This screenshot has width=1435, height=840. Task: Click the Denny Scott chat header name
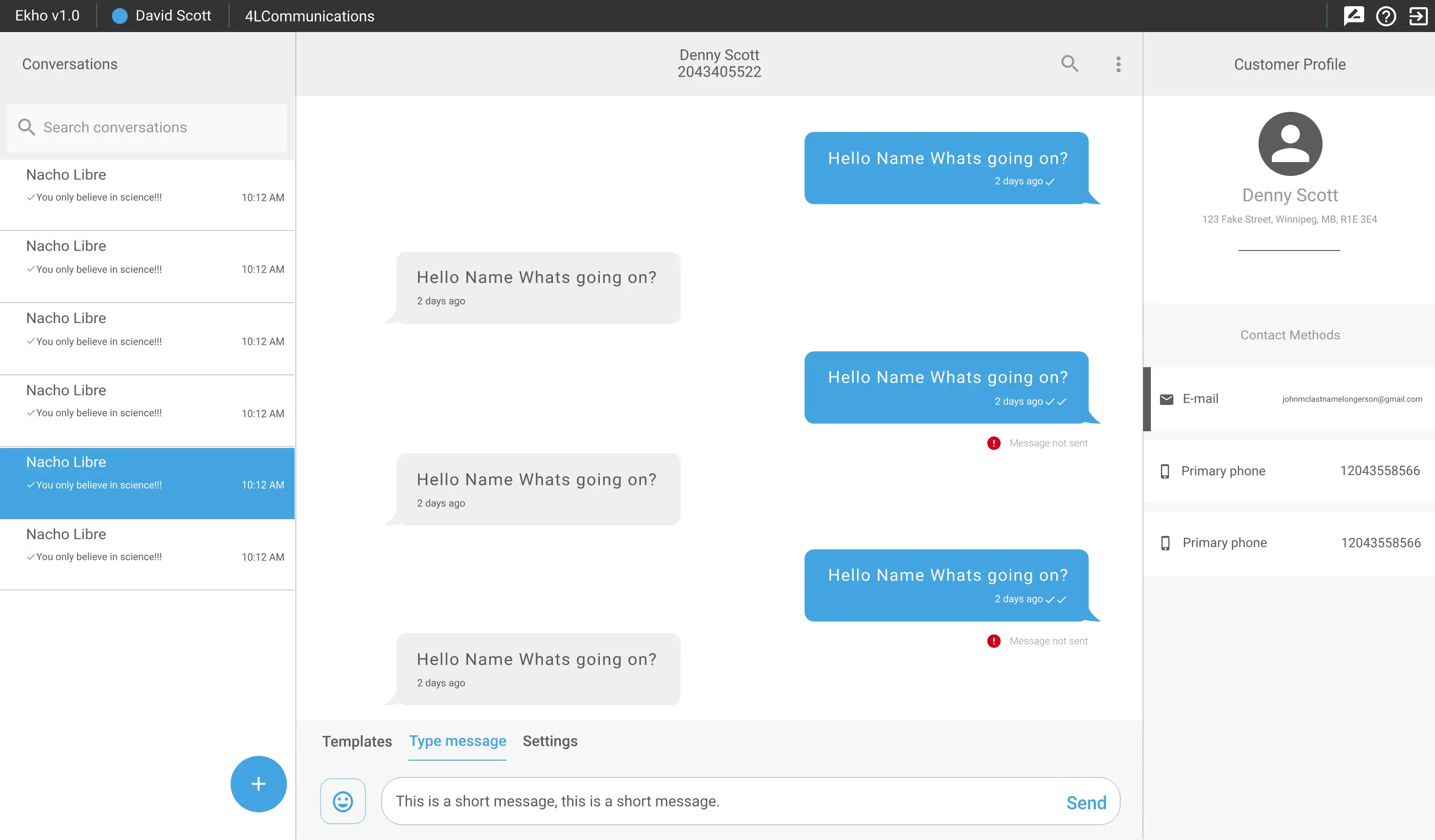[719, 55]
